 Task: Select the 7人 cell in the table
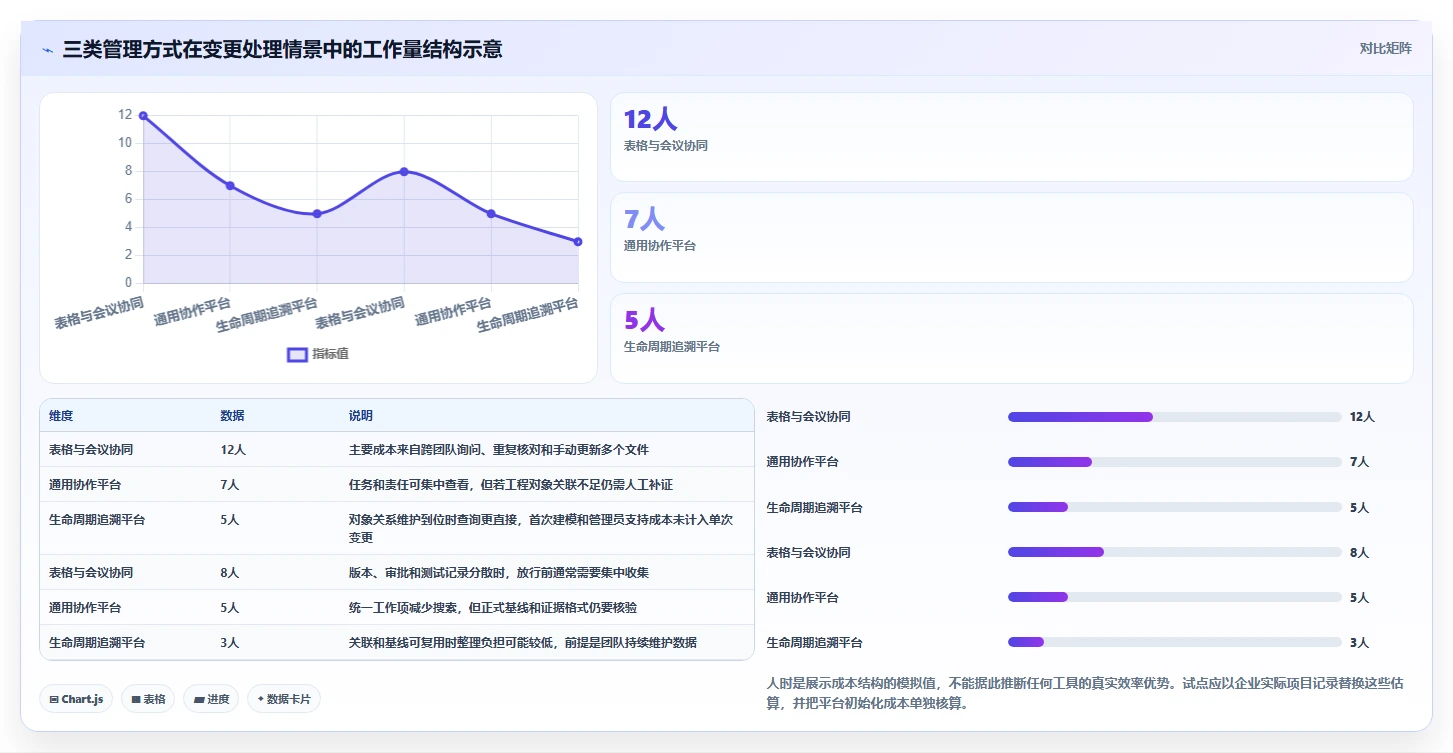click(x=230, y=485)
